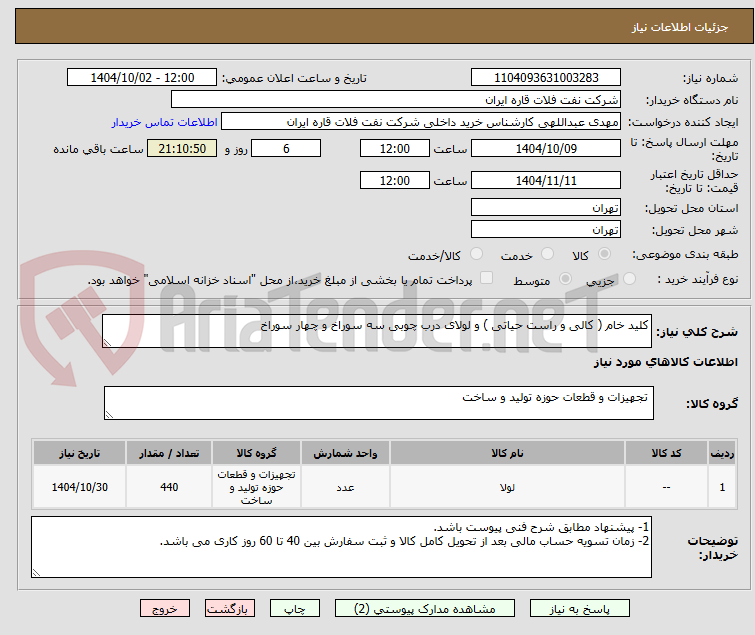Select the کالا/خدمت radio button

pos(476,254)
